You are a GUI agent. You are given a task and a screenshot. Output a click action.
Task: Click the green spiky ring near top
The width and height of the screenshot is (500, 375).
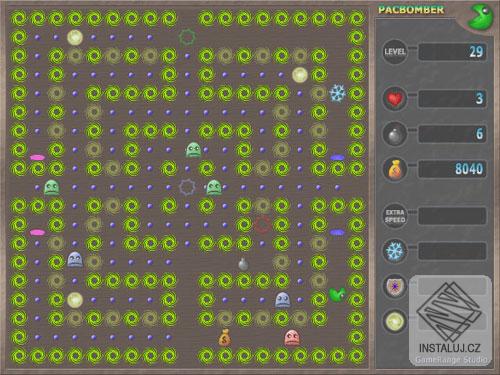click(x=187, y=37)
